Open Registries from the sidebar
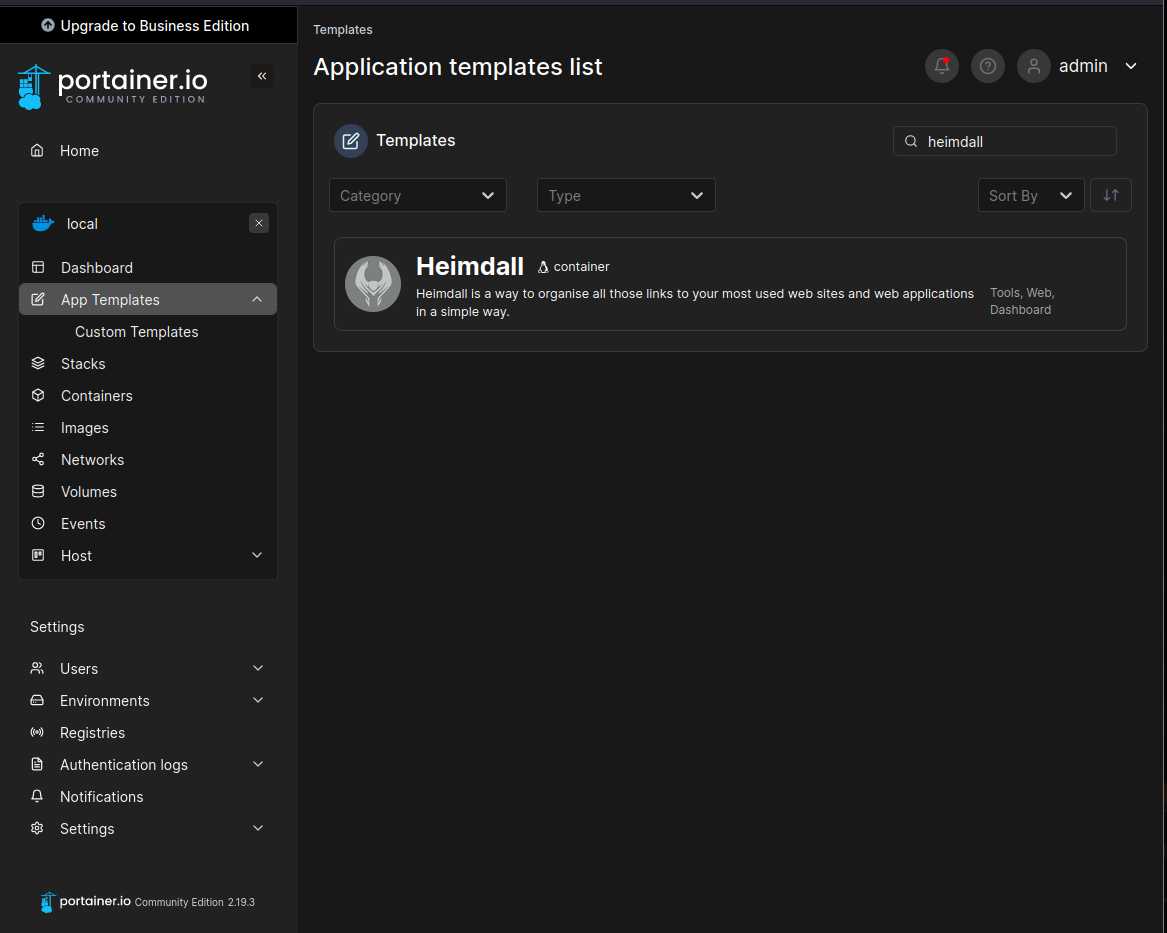1167x933 pixels. pyautogui.click(x=92, y=733)
